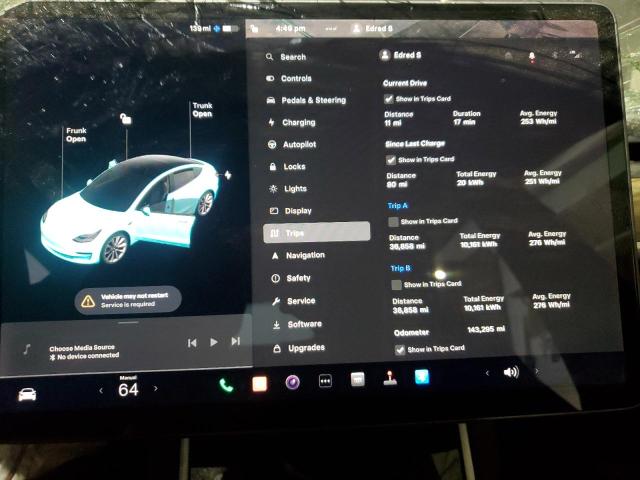640x480 pixels.
Task: Play the media track
Action: 213,342
